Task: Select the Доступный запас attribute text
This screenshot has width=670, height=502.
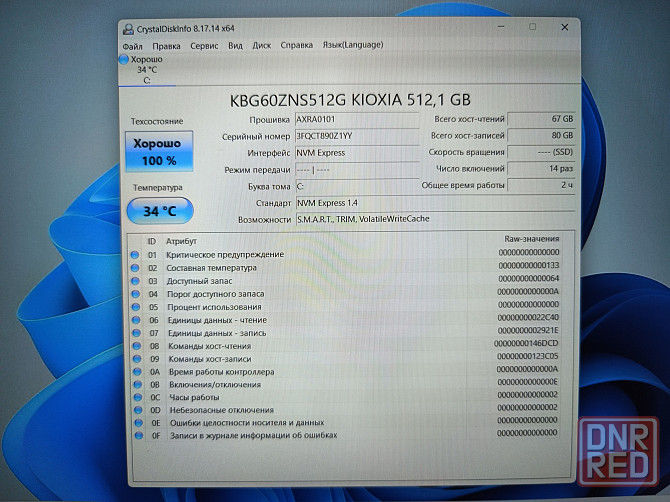Action: pos(200,281)
